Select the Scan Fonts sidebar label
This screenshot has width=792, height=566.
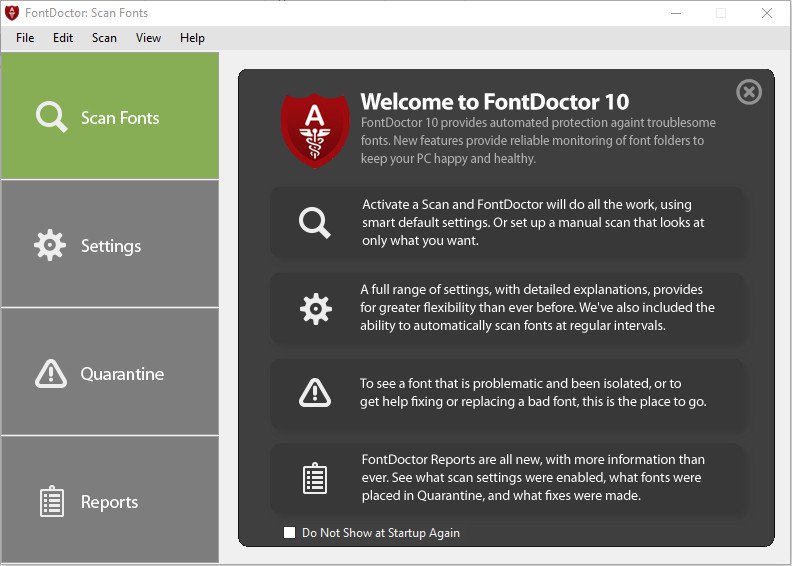tap(120, 118)
